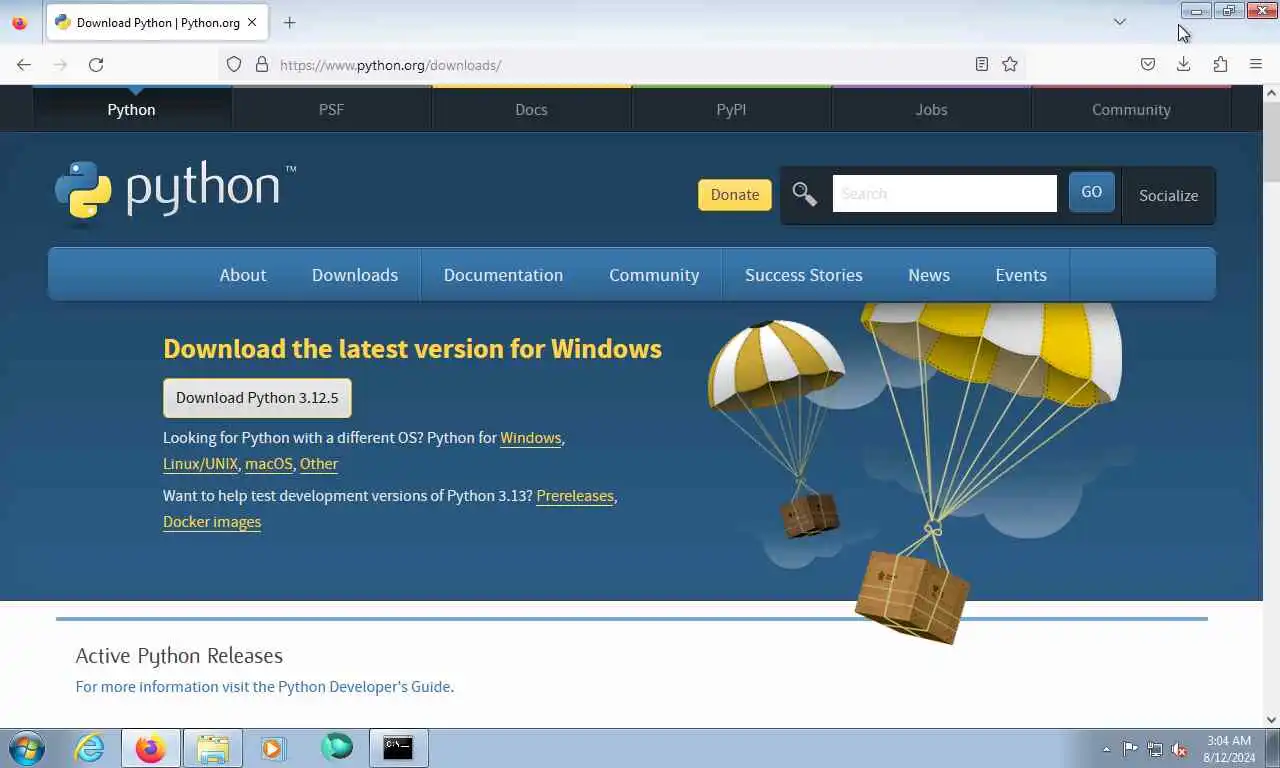Select the Download Python | Python.org tab

156,22
